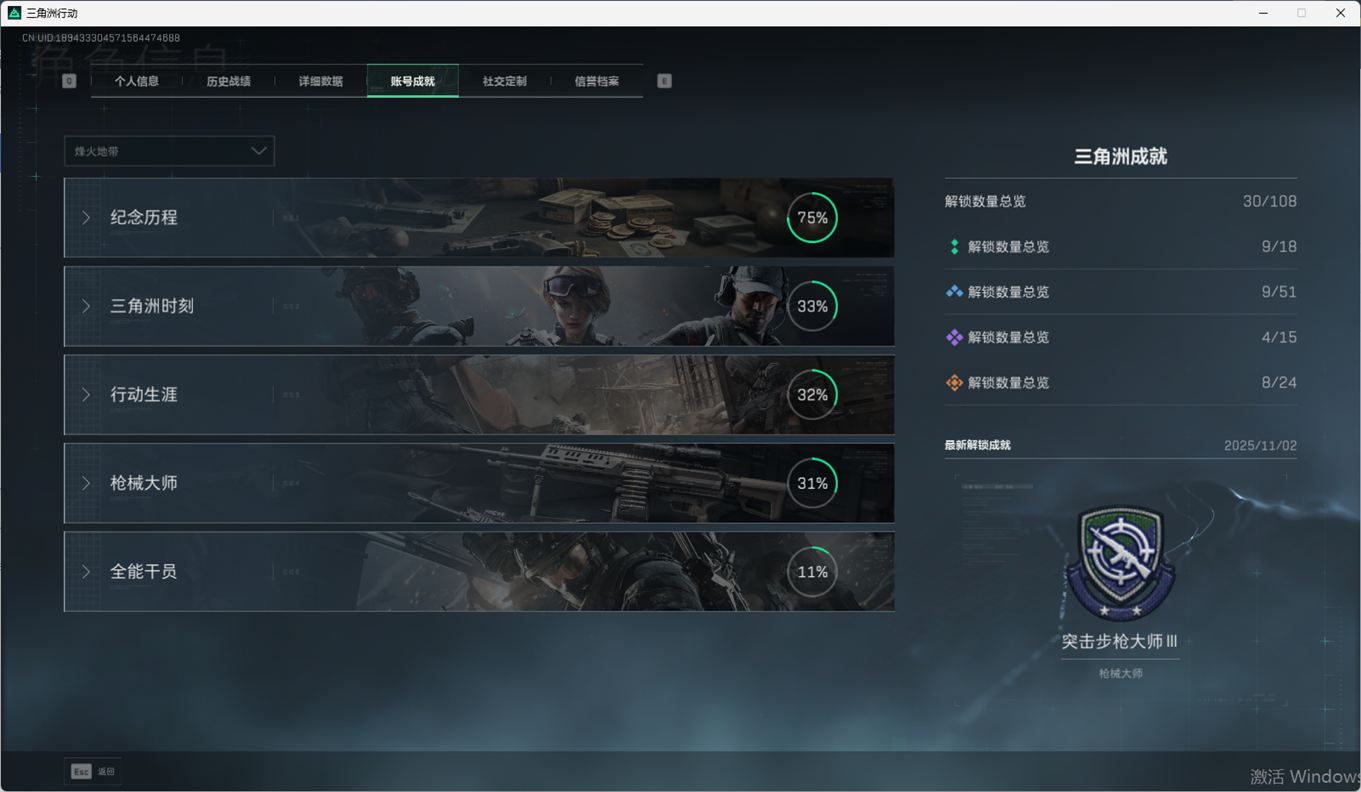Image resolution: width=1361 pixels, height=792 pixels.
Task: Click the E key next-tab icon
Action: click(664, 81)
